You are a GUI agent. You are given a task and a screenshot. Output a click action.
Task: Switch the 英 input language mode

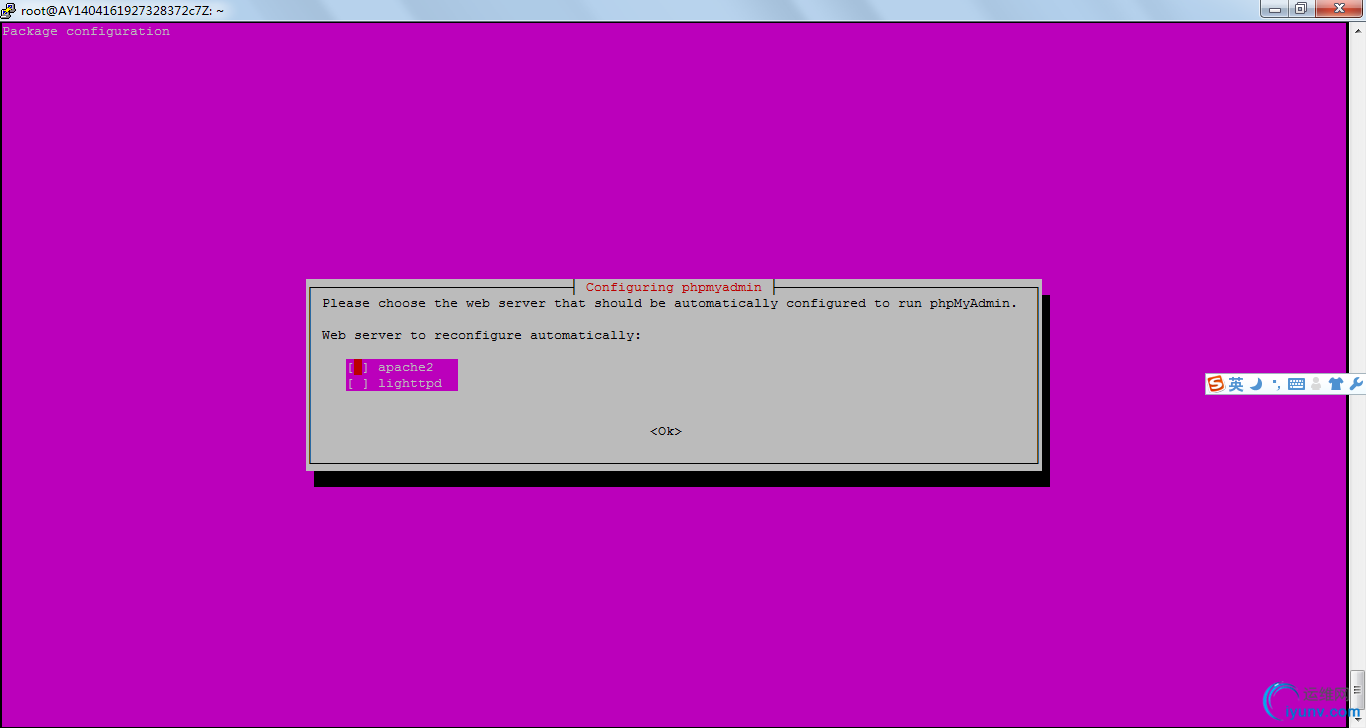[x=1236, y=384]
